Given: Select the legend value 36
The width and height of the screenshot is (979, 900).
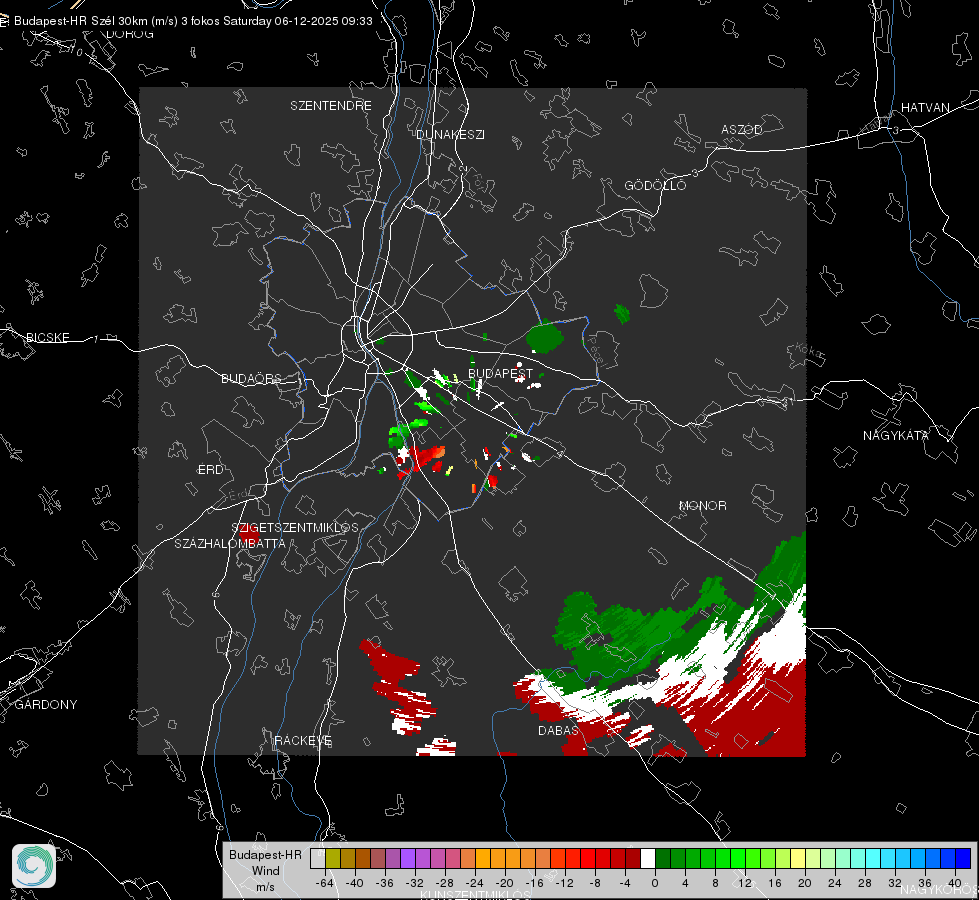Looking at the screenshot, I should click(925, 883).
